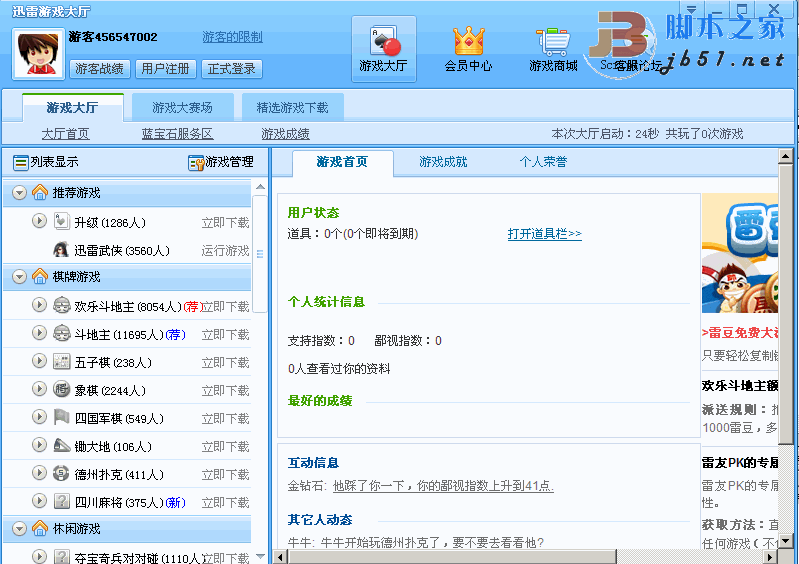The width and height of the screenshot is (799, 564).
Task: Click the game list scrollbar thumb
Action: point(260,253)
